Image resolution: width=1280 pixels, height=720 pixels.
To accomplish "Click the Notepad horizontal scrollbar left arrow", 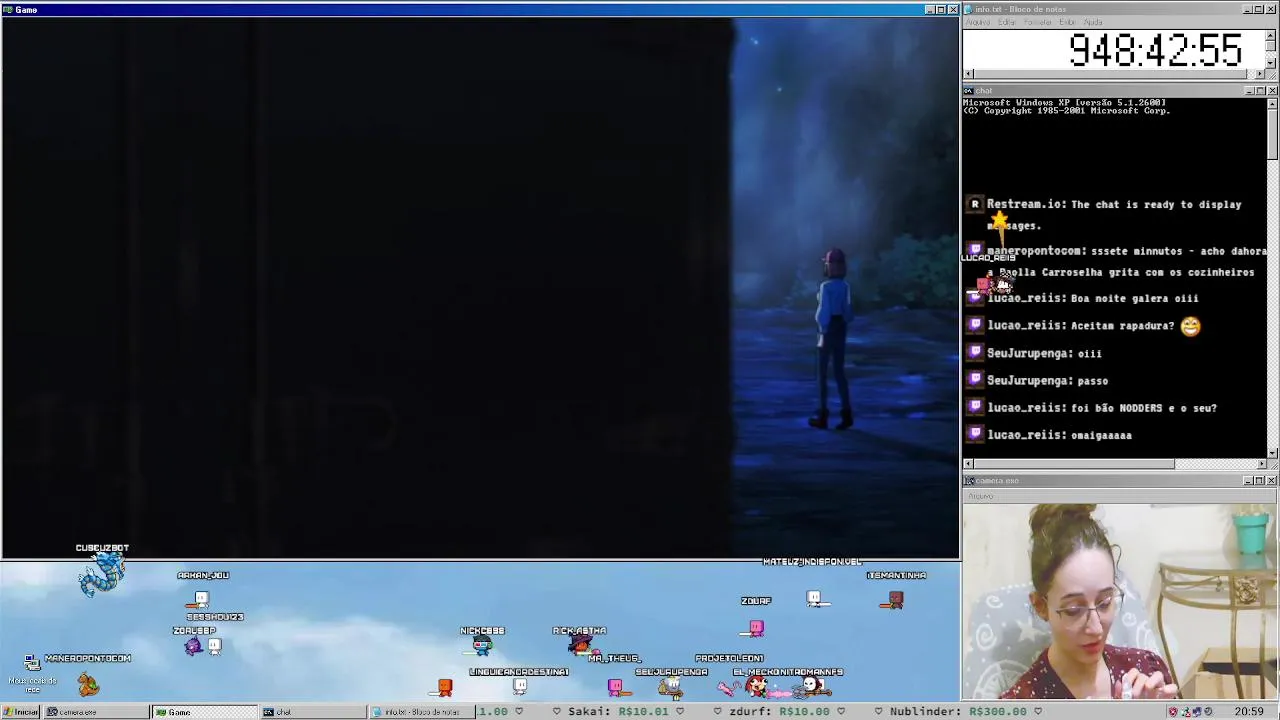I will tap(968, 74).
